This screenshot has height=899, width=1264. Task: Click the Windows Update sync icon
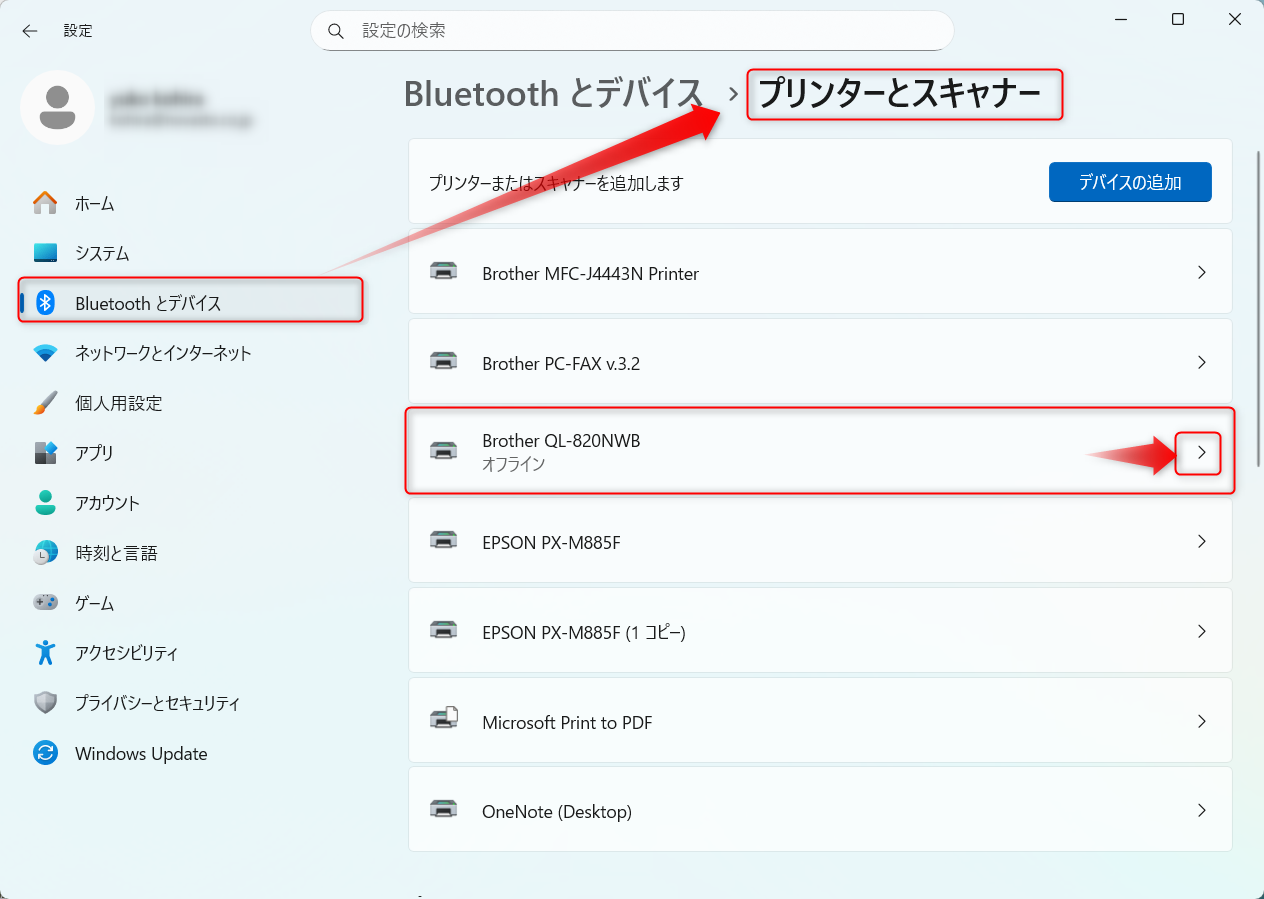point(45,753)
